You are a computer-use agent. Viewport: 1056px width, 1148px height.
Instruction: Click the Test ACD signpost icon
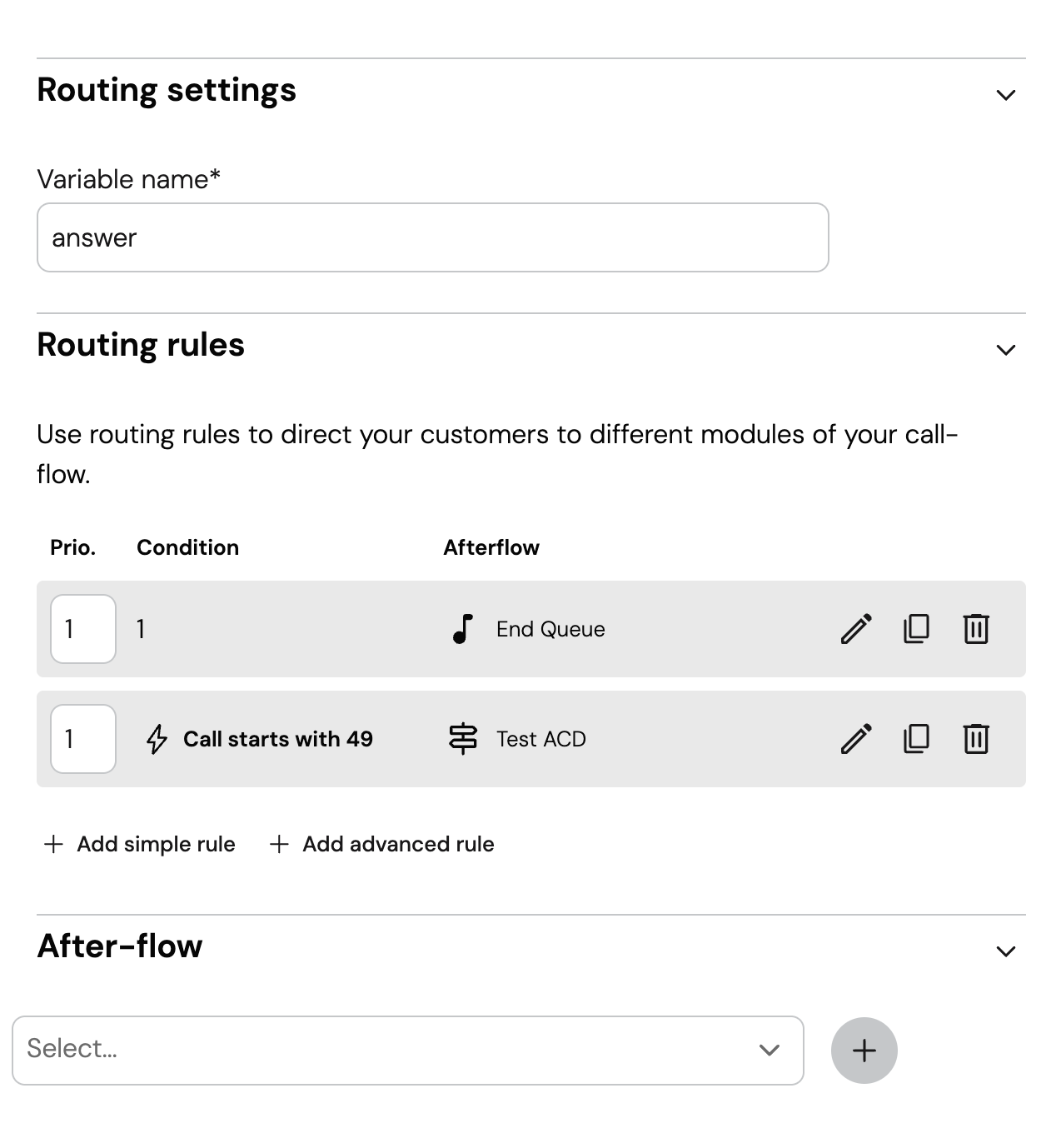pyautogui.click(x=463, y=739)
